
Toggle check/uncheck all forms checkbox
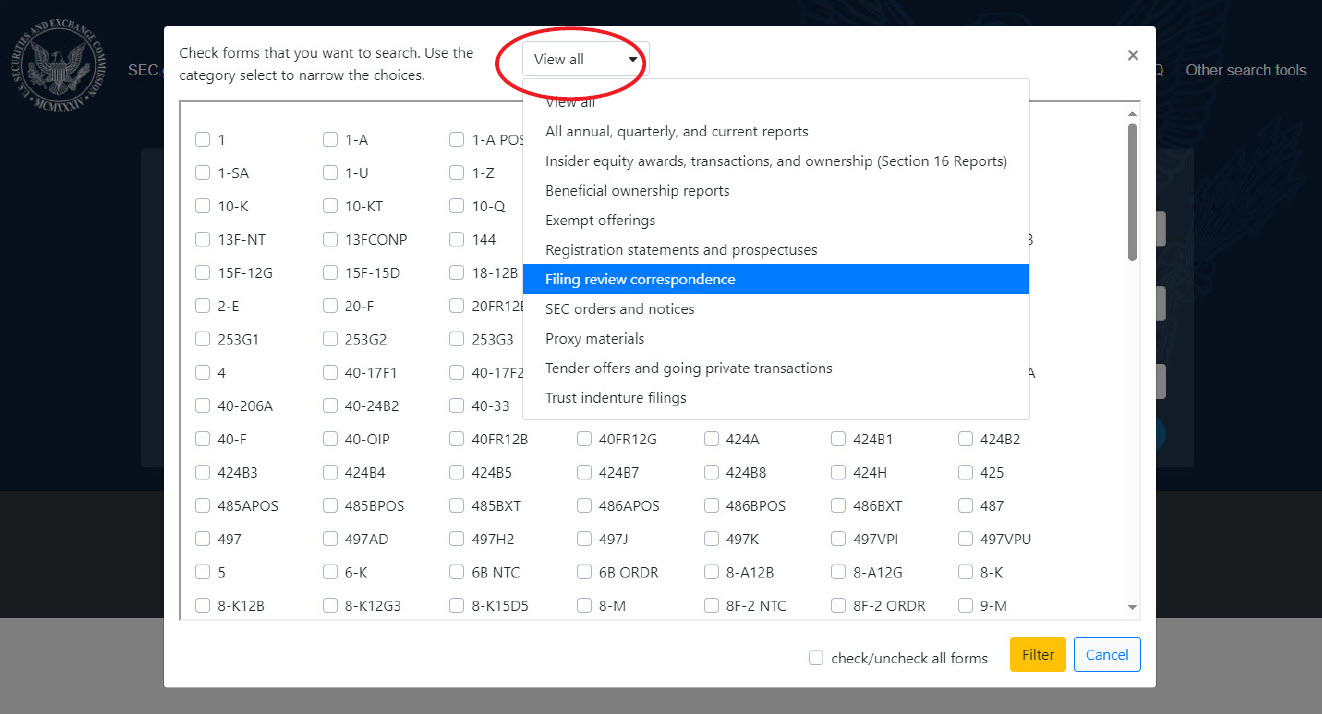click(x=816, y=657)
